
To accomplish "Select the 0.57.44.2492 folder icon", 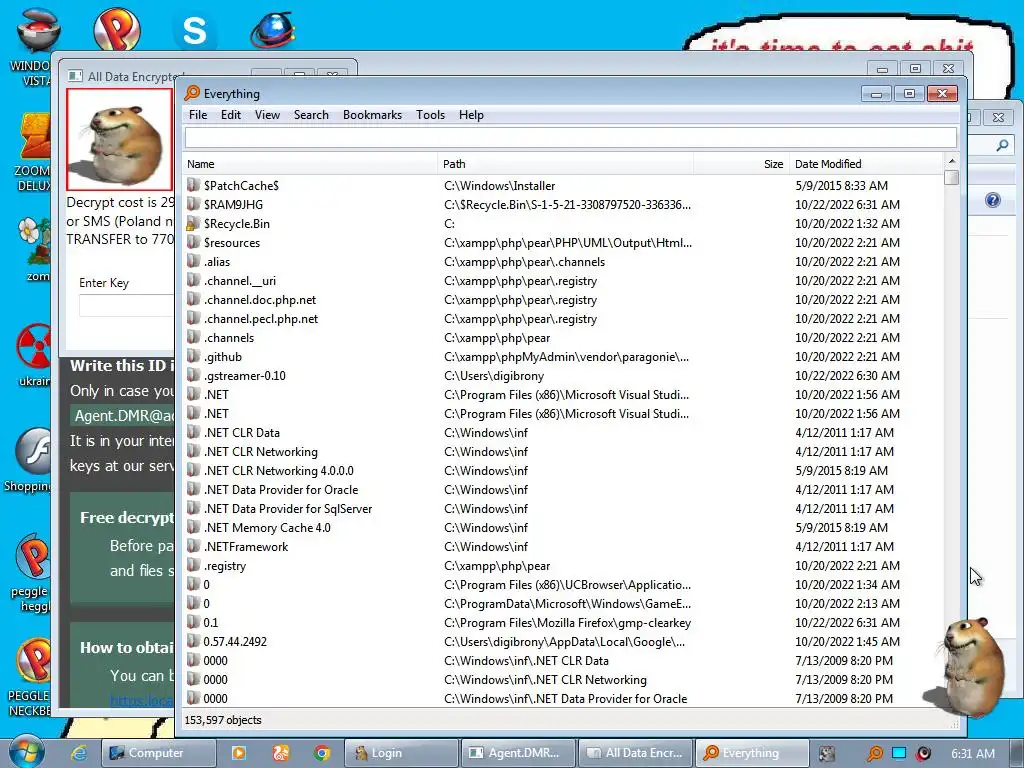I will [193, 641].
